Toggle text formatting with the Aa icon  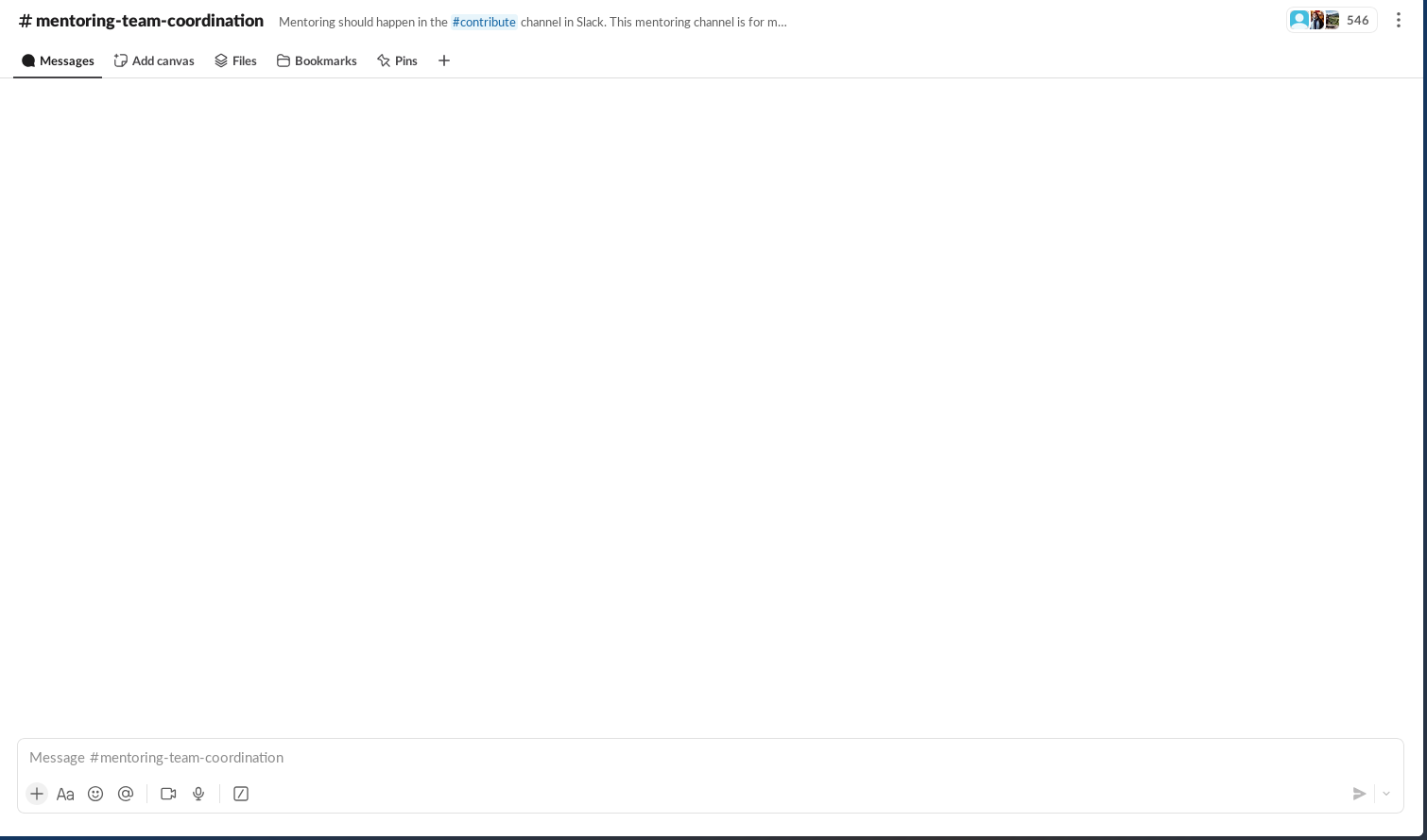tap(65, 794)
